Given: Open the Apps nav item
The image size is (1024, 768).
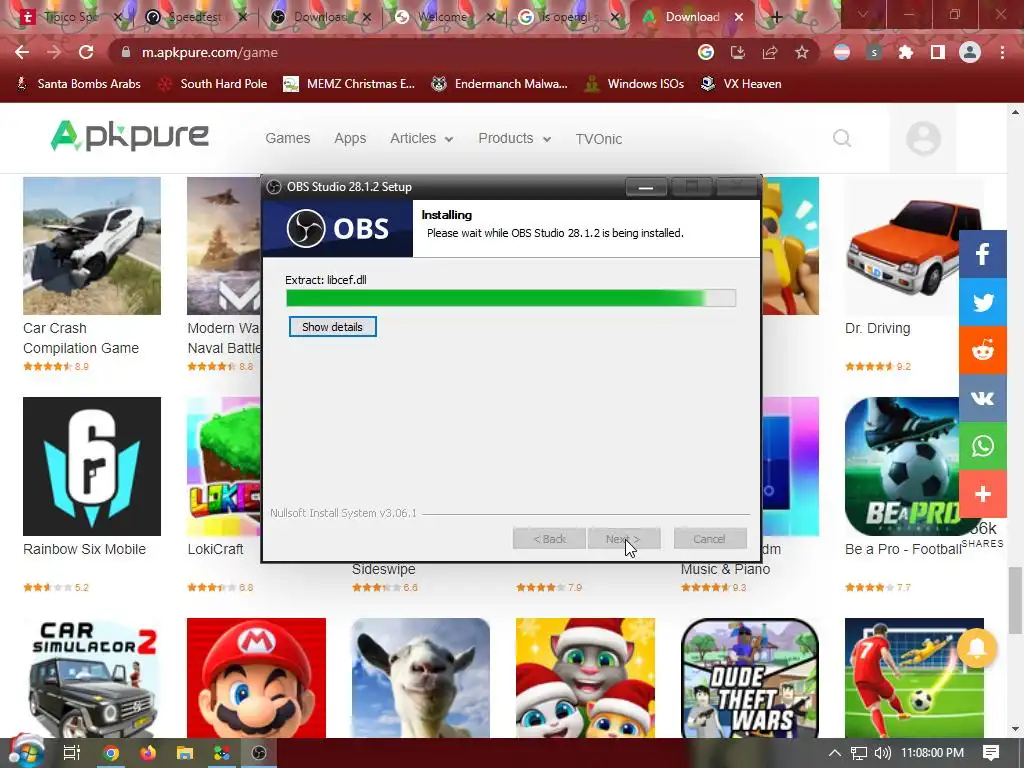Looking at the screenshot, I should 350,138.
